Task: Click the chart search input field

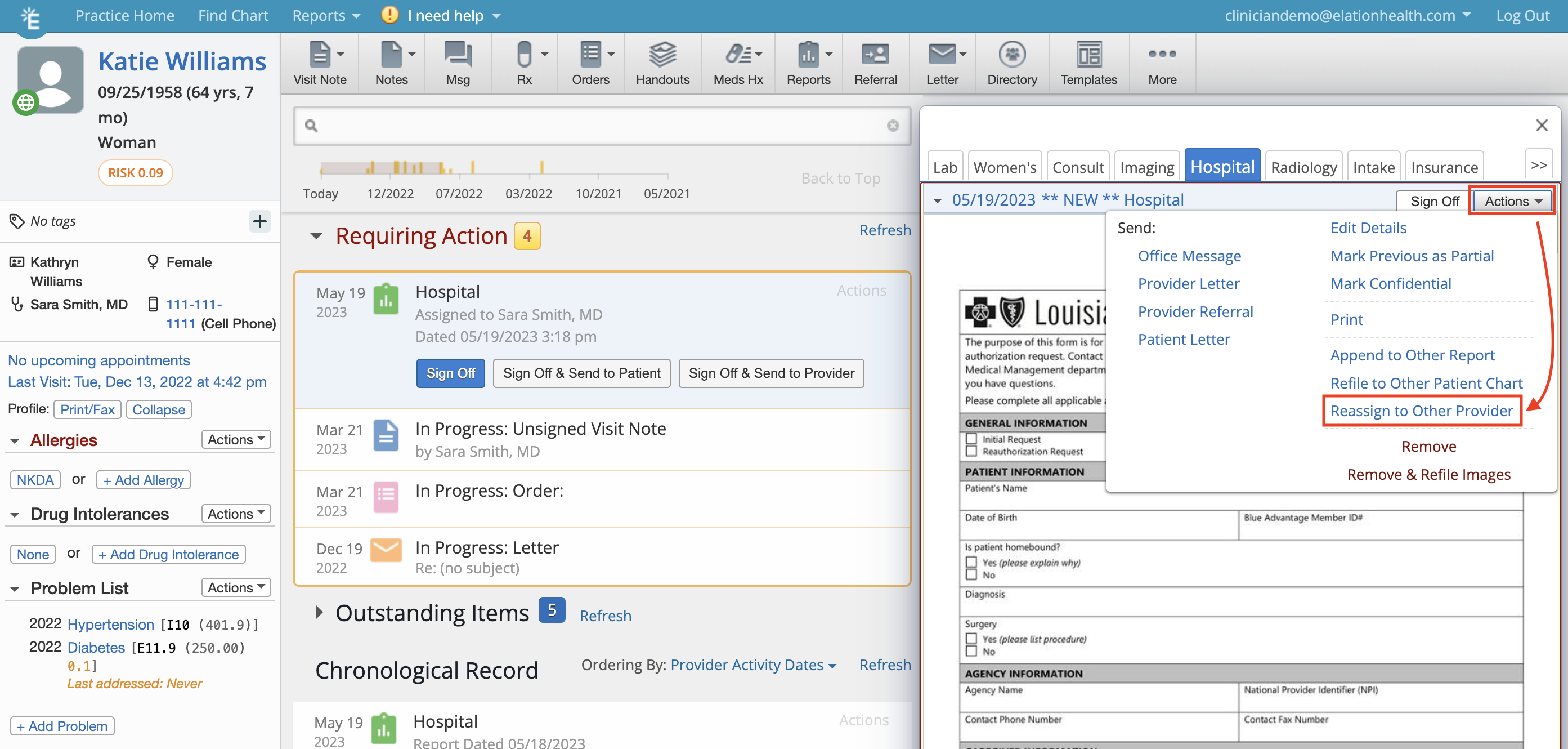Action: click(x=600, y=126)
